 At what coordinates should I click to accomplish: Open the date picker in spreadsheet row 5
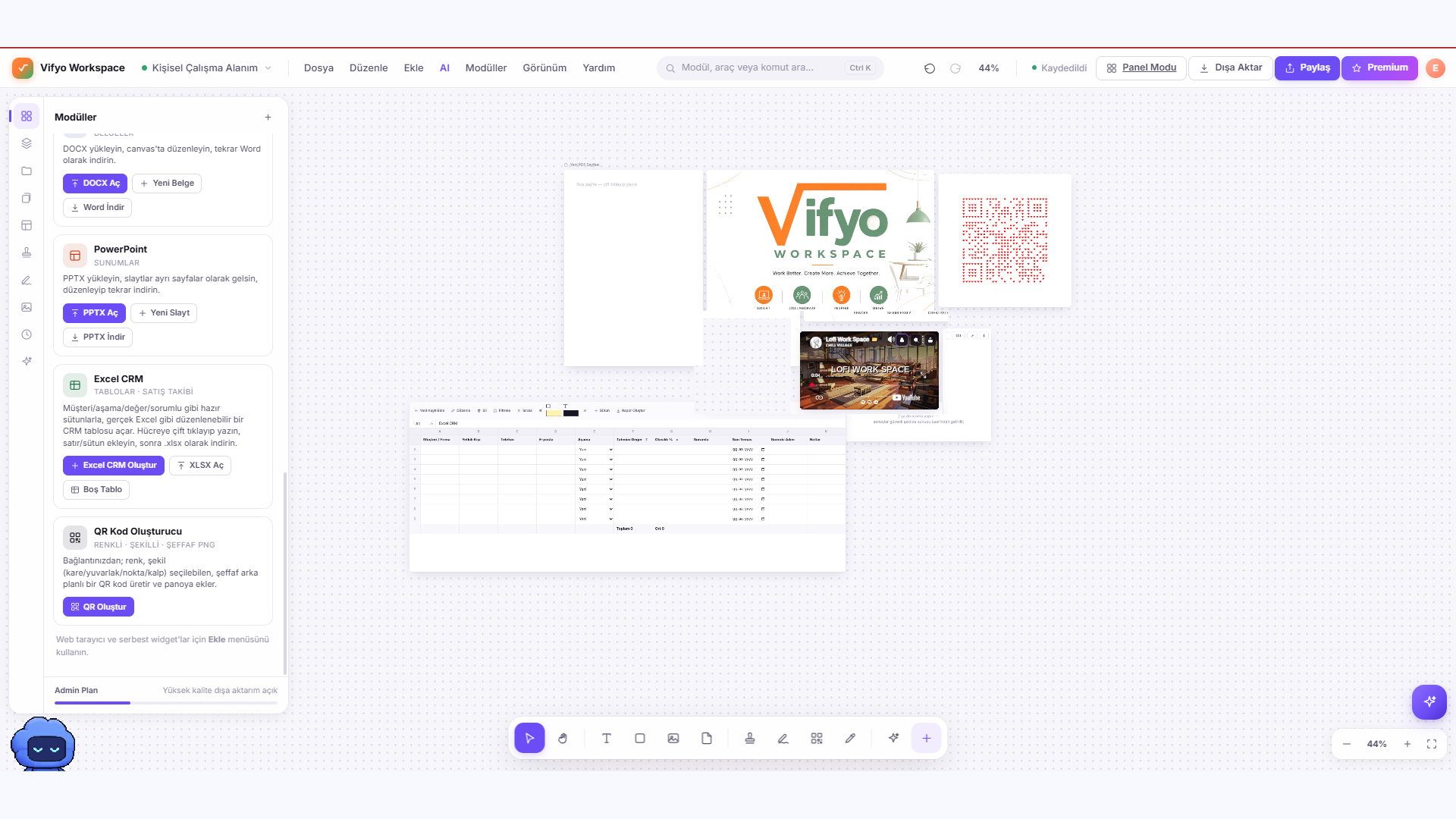point(763,479)
